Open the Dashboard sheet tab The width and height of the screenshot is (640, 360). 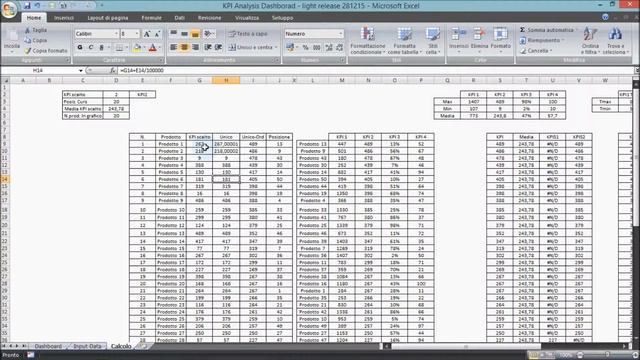point(48,346)
